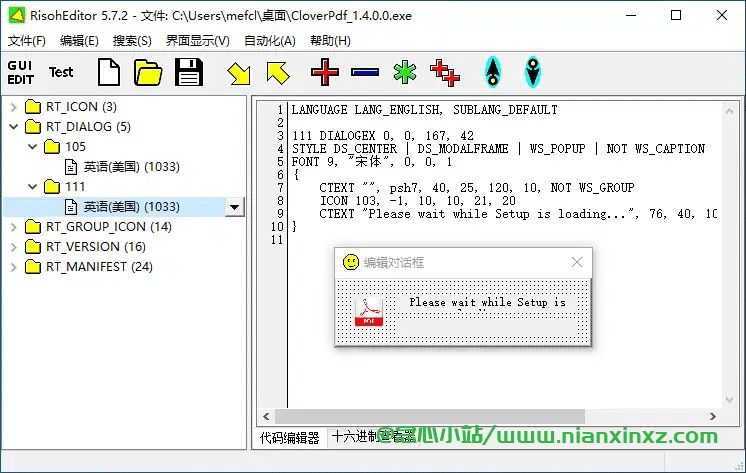Viewport: 746px width, 473px height.
Task: Collapse the 105 folder node
Action: coord(32,147)
